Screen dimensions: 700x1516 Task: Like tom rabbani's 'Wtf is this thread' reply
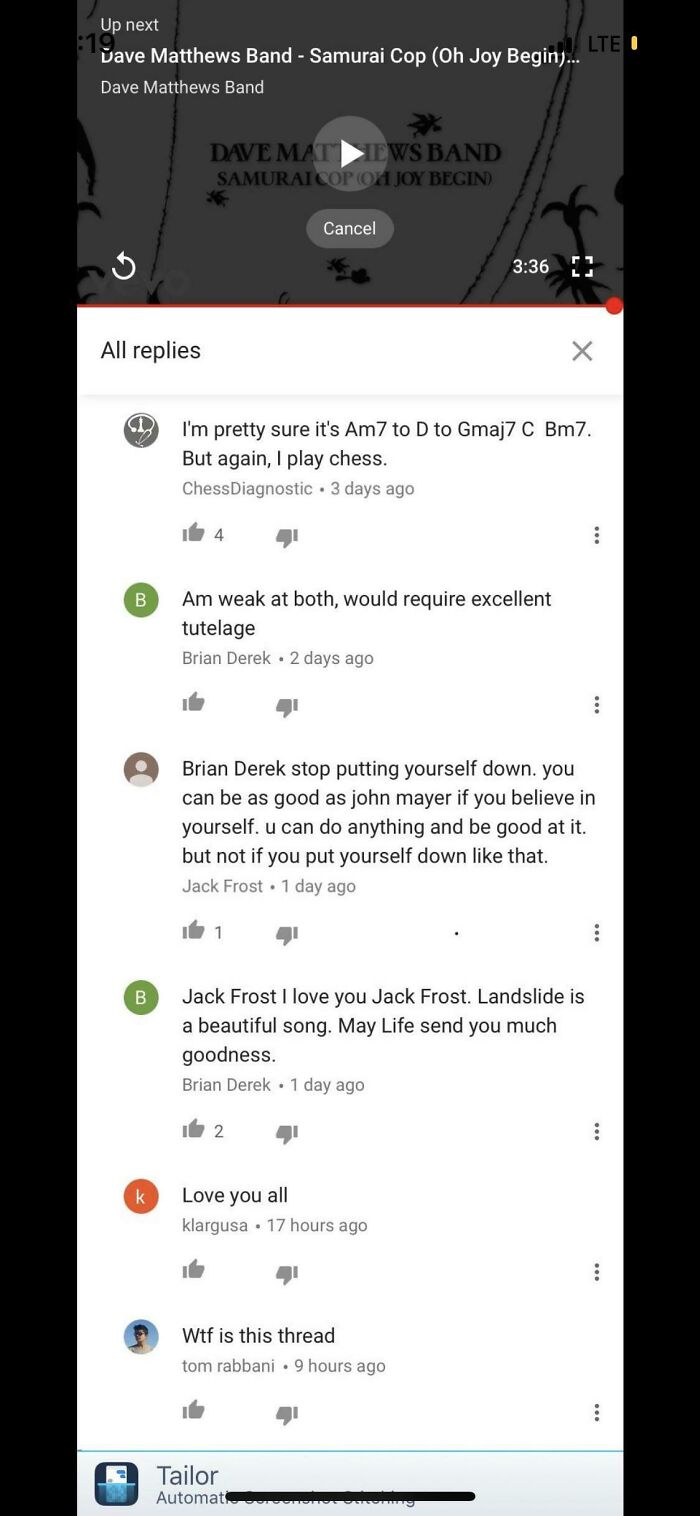193,1412
